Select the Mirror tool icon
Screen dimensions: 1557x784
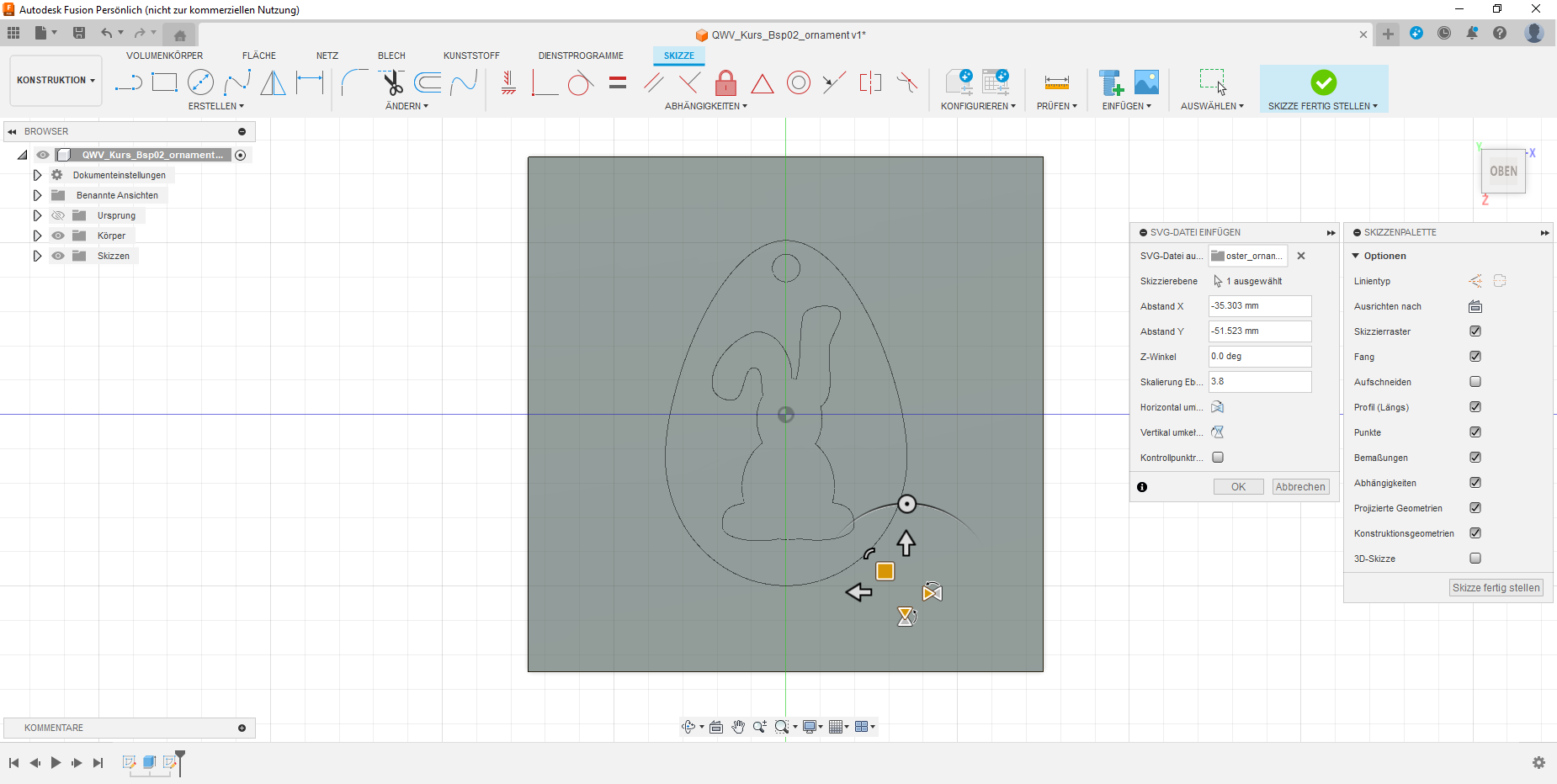[273, 82]
